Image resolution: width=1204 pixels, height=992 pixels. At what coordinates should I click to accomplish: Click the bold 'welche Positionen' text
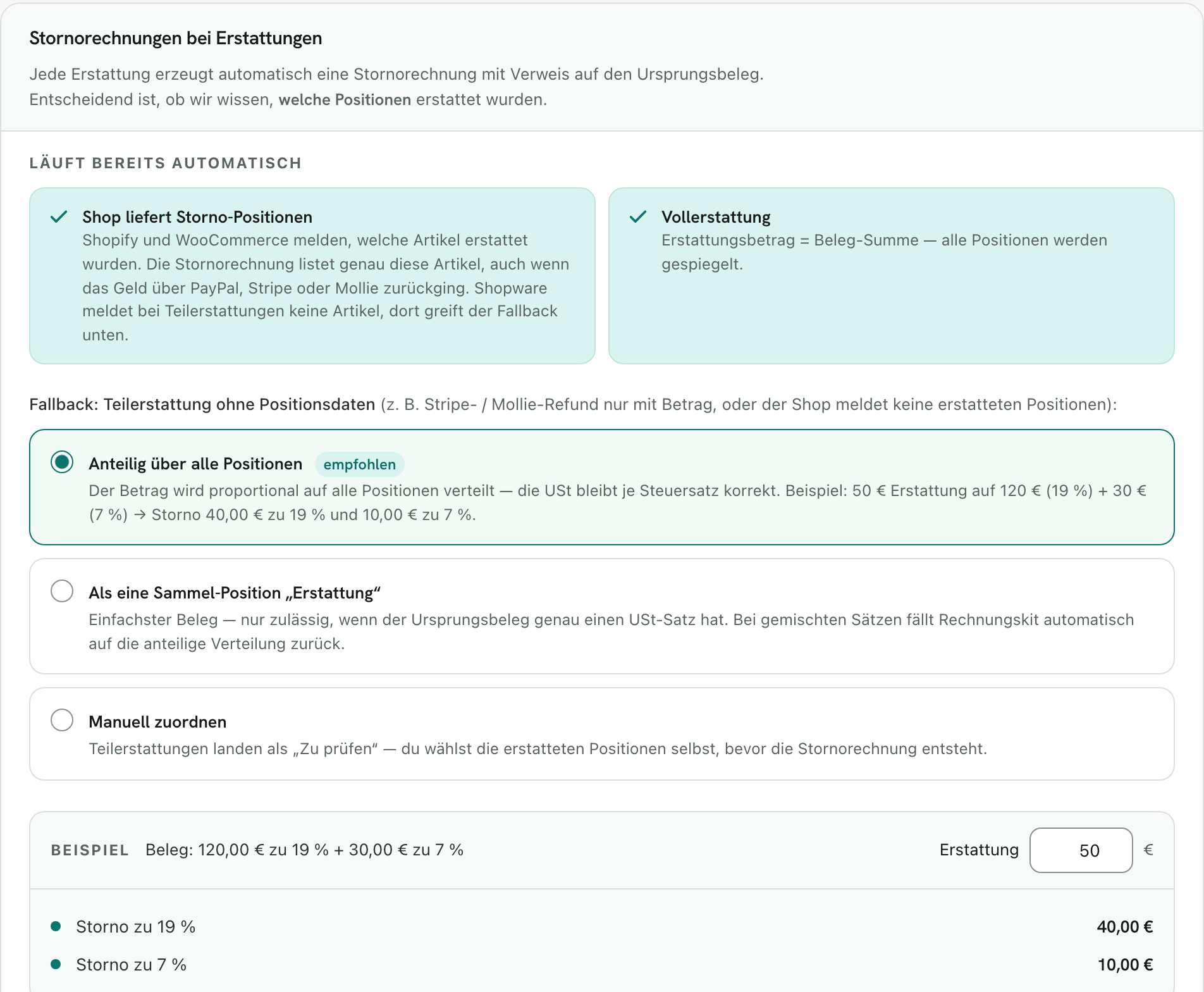click(345, 99)
